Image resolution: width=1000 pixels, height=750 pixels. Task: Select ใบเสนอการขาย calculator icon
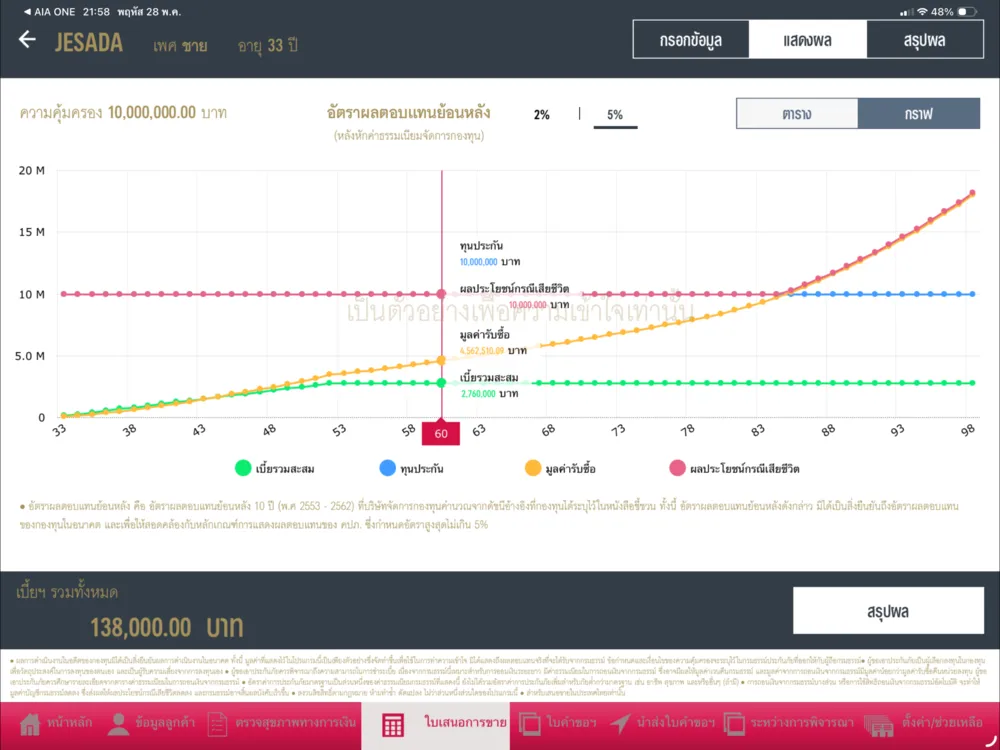[x=393, y=725]
